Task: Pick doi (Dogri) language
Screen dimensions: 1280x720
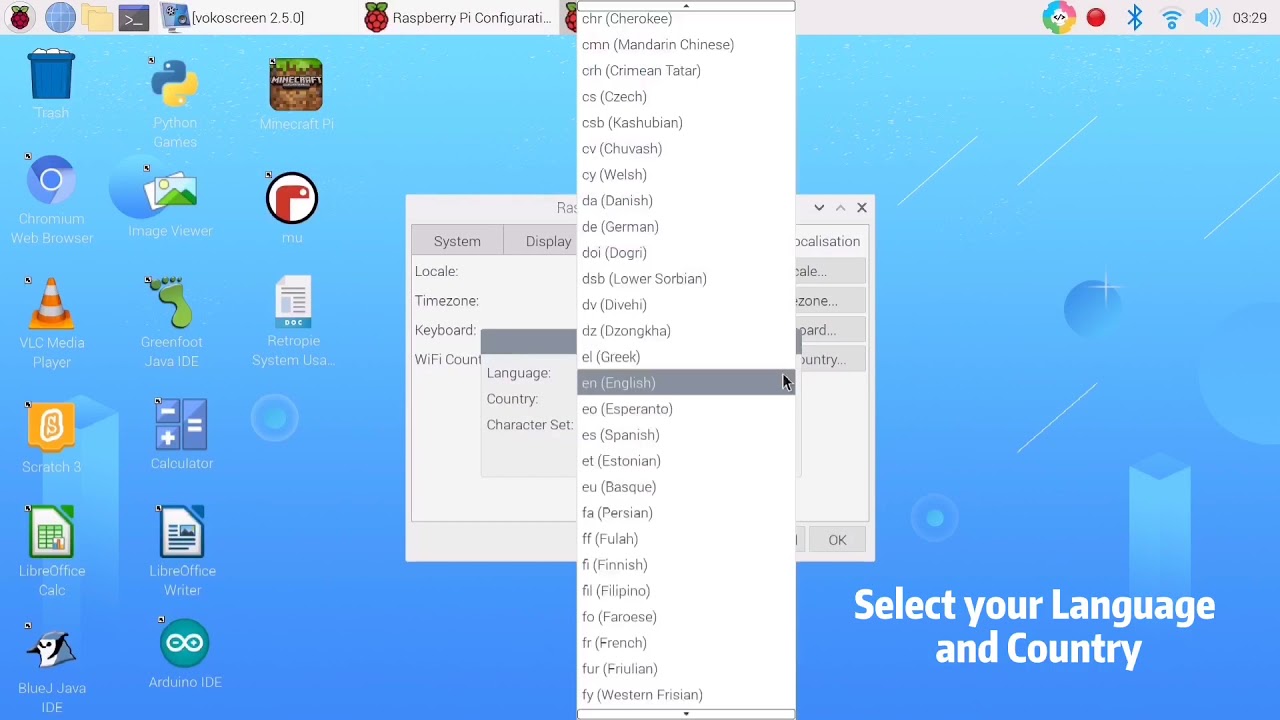Action: (x=686, y=252)
